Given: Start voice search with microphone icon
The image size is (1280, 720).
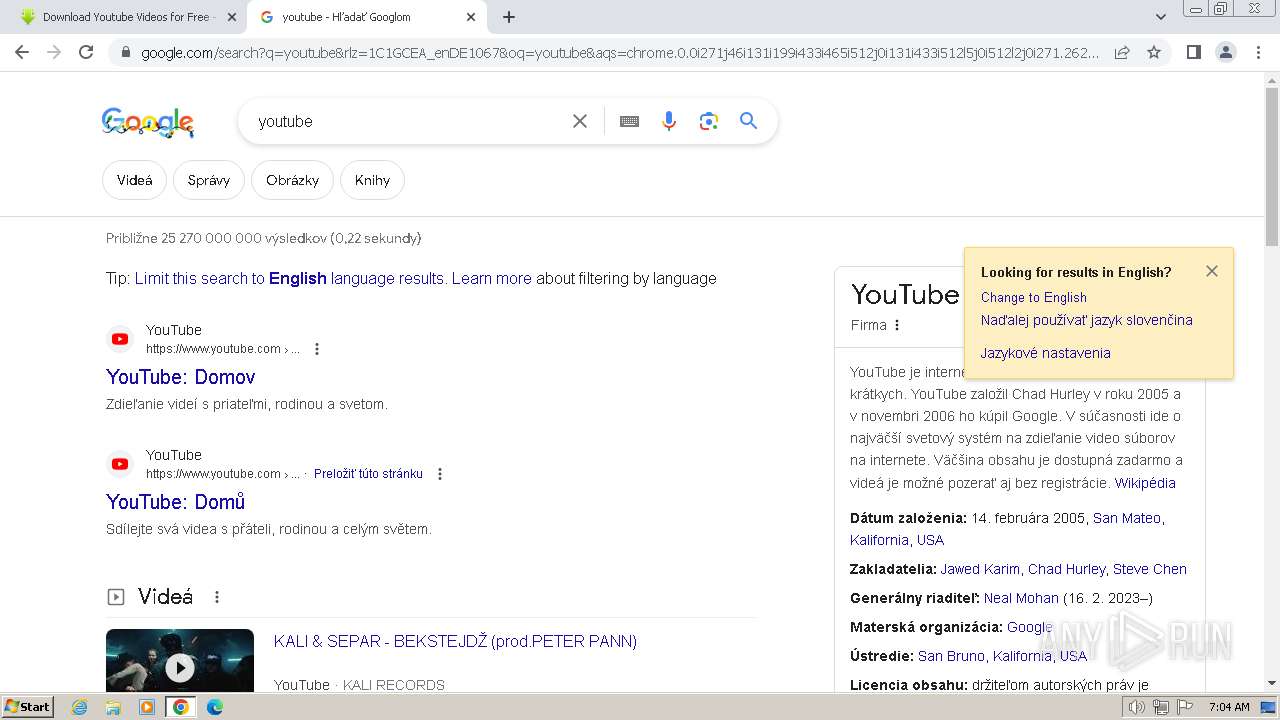Looking at the screenshot, I should (x=669, y=121).
